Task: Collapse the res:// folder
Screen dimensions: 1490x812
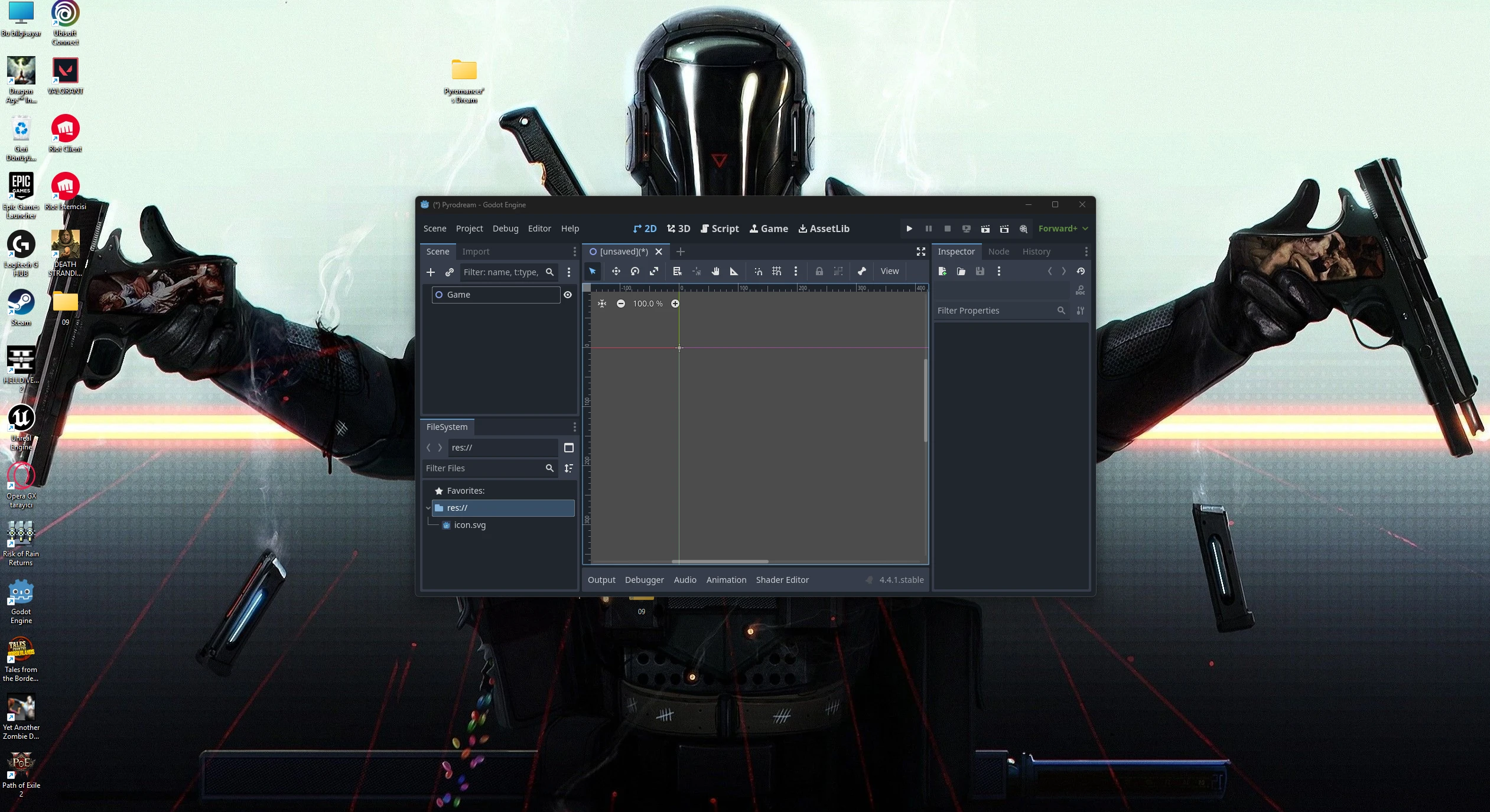Action: 428,508
